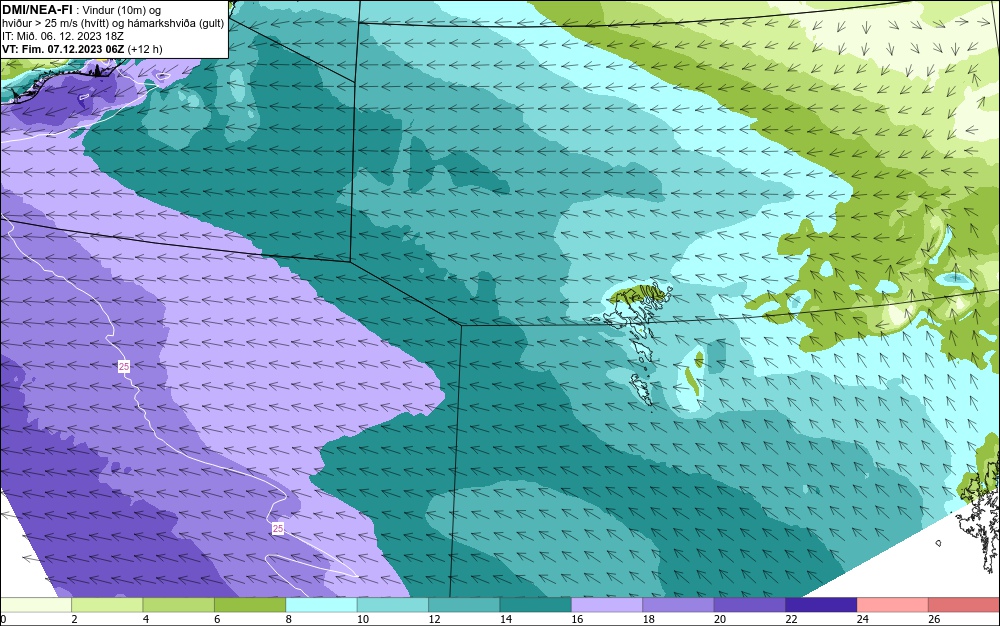Screen dimensions: 1000x626
Task: Click the legend value '18'
Action: 649,619
